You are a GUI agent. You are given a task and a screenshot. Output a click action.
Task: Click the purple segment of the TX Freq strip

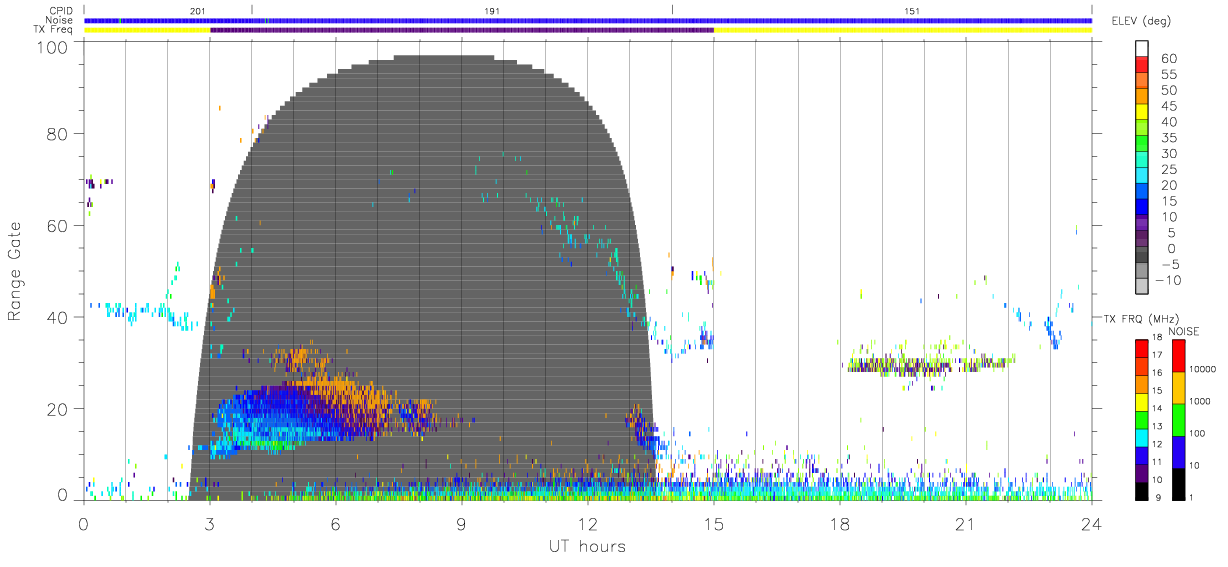[x=461, y=30]
